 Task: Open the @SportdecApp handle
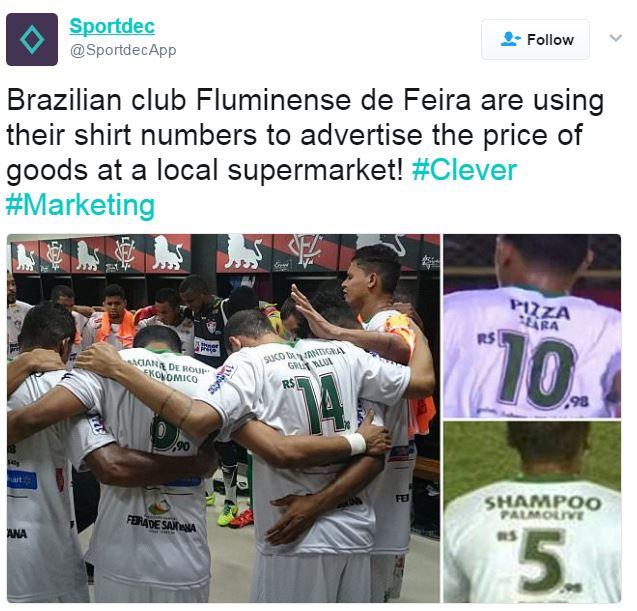(x=123, y=50)
